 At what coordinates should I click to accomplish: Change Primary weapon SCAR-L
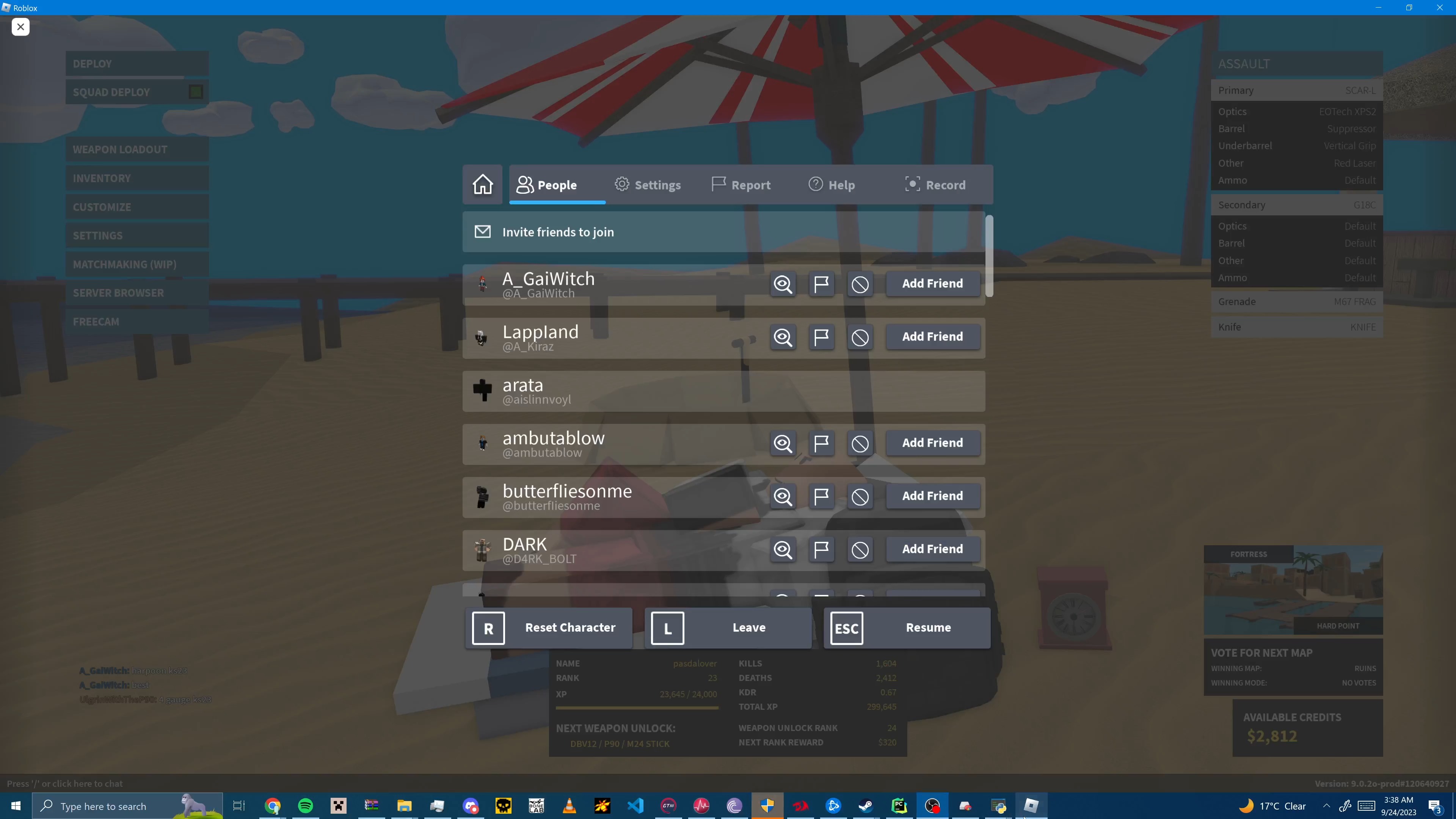pyautogui.click(x=1297, y=90)
